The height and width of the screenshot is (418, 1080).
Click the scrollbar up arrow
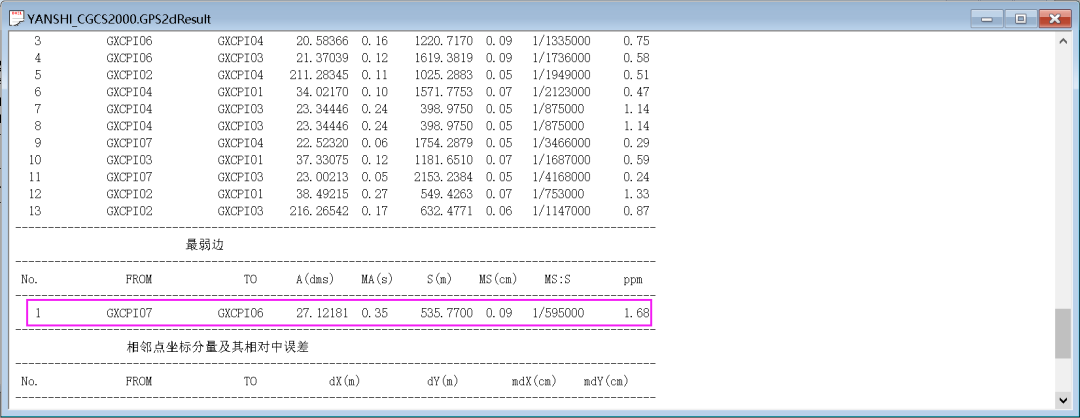[1063, 41]
